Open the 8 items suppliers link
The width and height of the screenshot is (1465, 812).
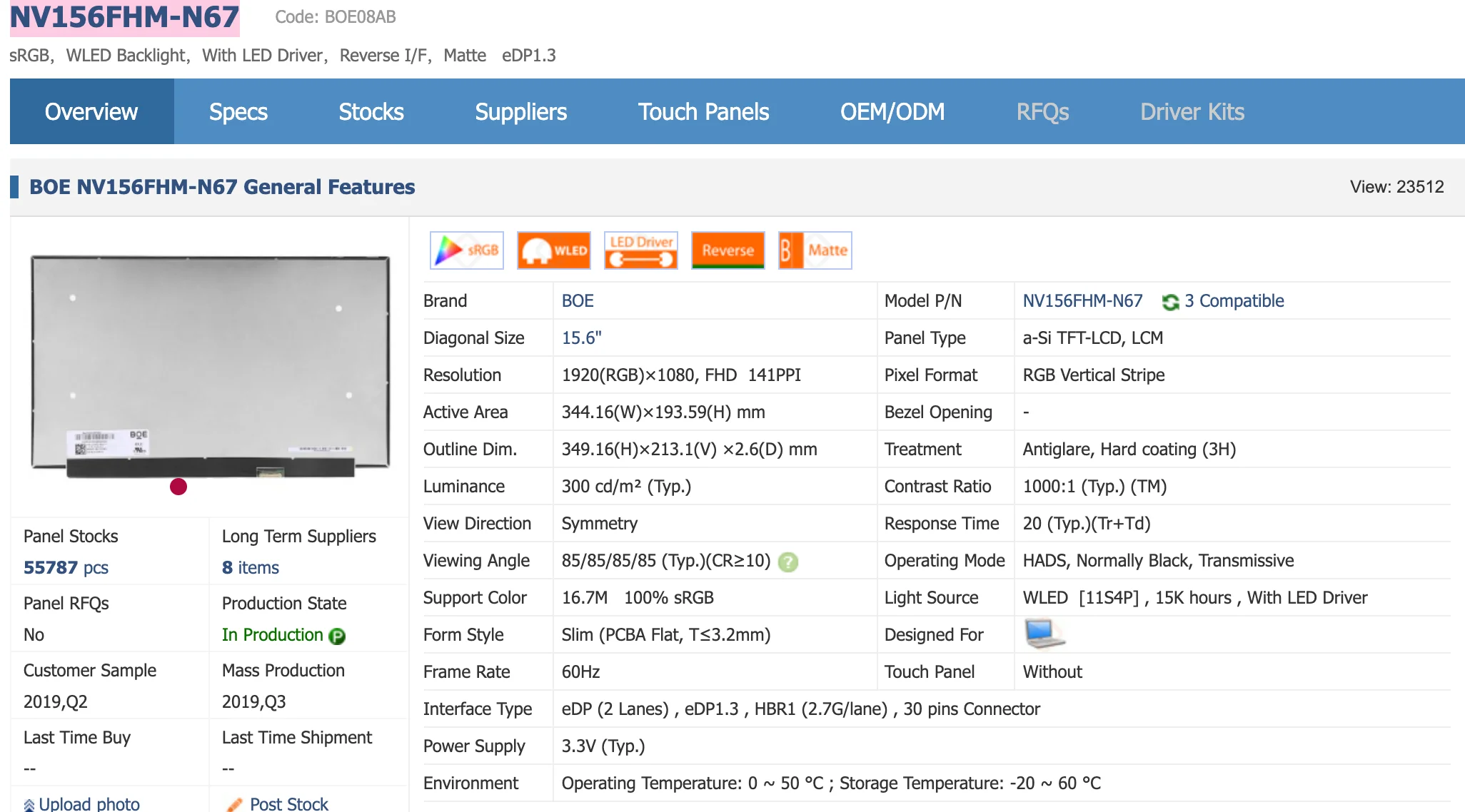pyautogui.click(x=251, y=568)
